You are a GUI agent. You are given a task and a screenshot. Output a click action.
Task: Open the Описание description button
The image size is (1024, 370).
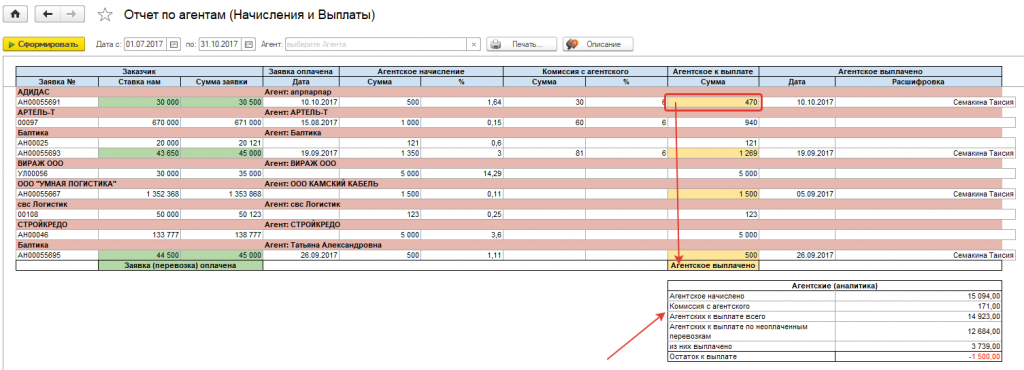598,44
